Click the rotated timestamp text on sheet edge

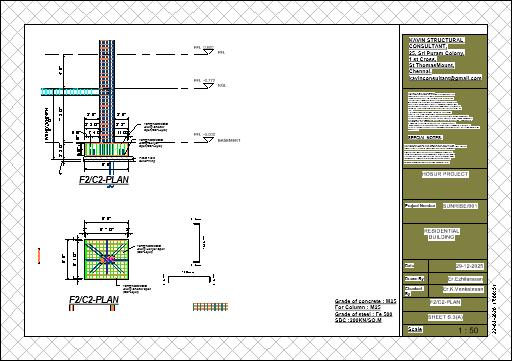495,308
